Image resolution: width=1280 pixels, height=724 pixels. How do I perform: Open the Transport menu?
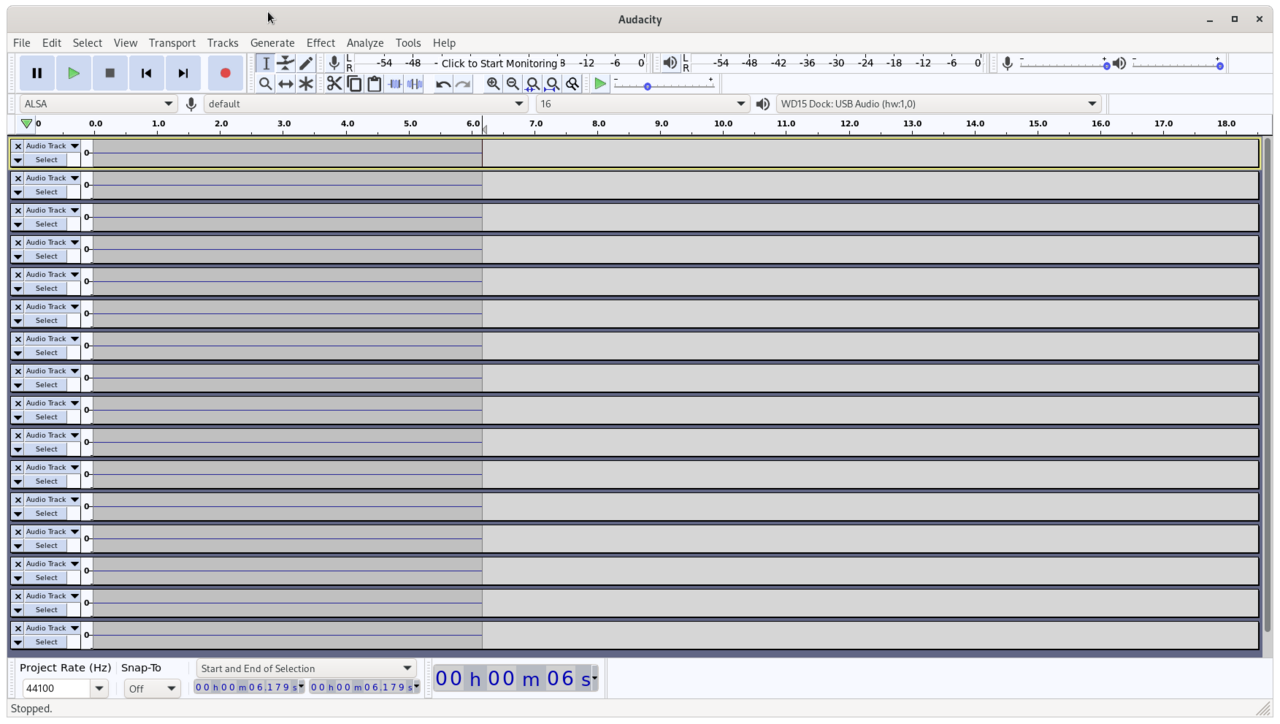(x=172, y=43)
